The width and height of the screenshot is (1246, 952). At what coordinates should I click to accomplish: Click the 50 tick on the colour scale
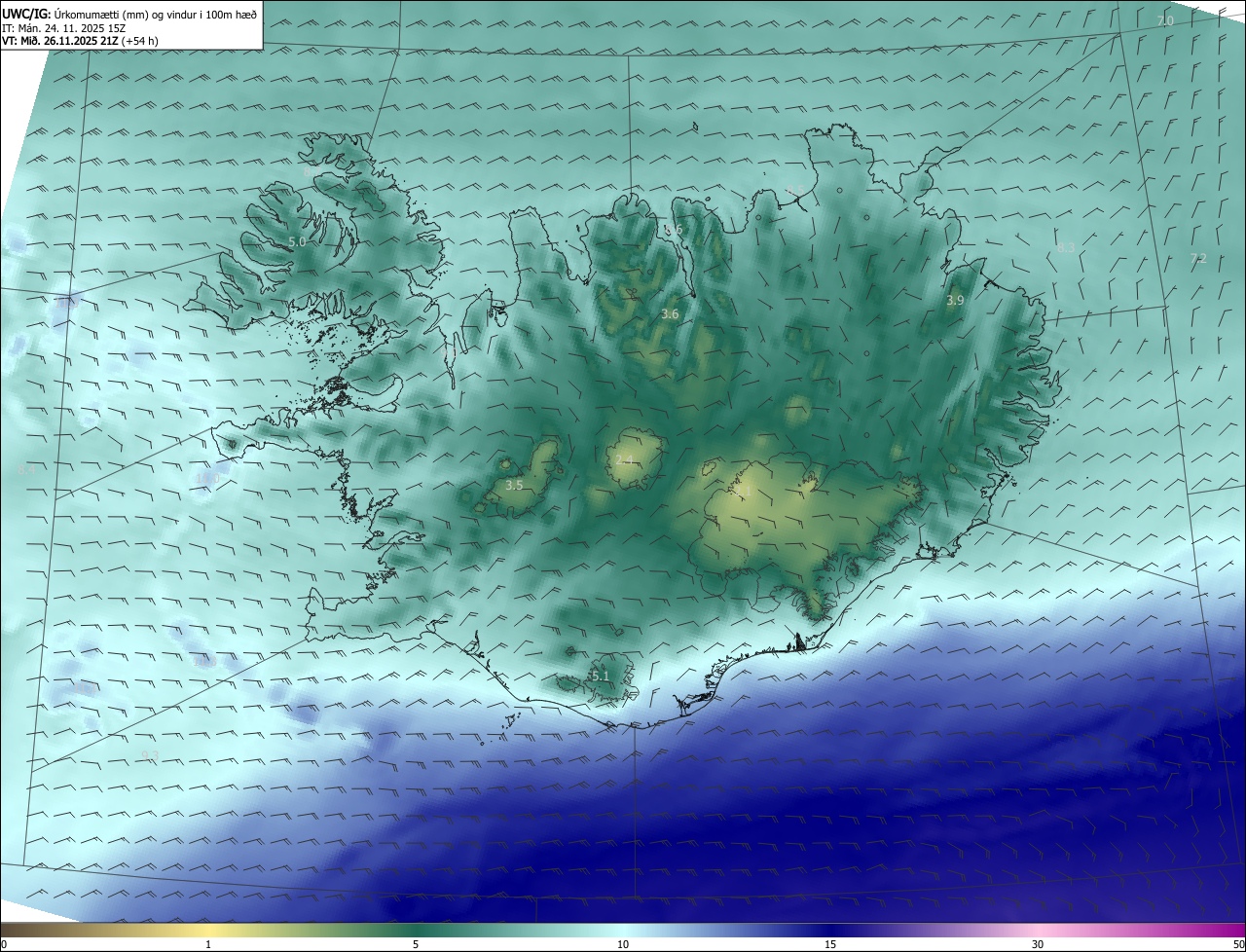1238,944
